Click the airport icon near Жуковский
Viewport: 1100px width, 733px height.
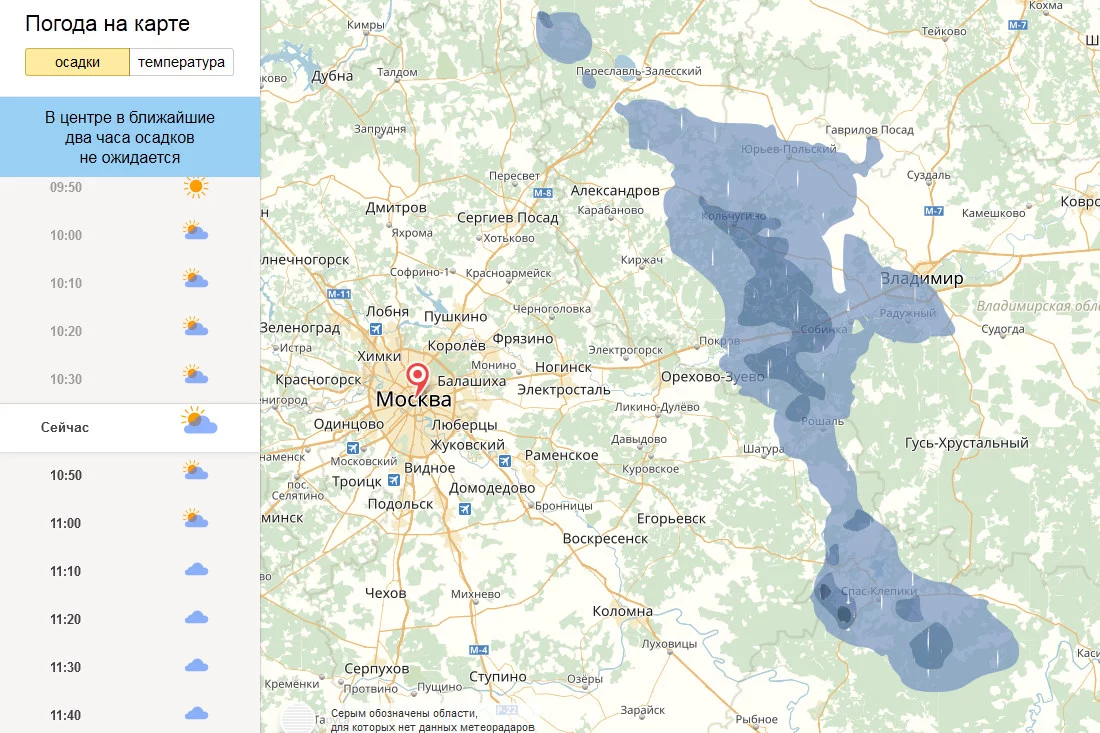[504, 461]
